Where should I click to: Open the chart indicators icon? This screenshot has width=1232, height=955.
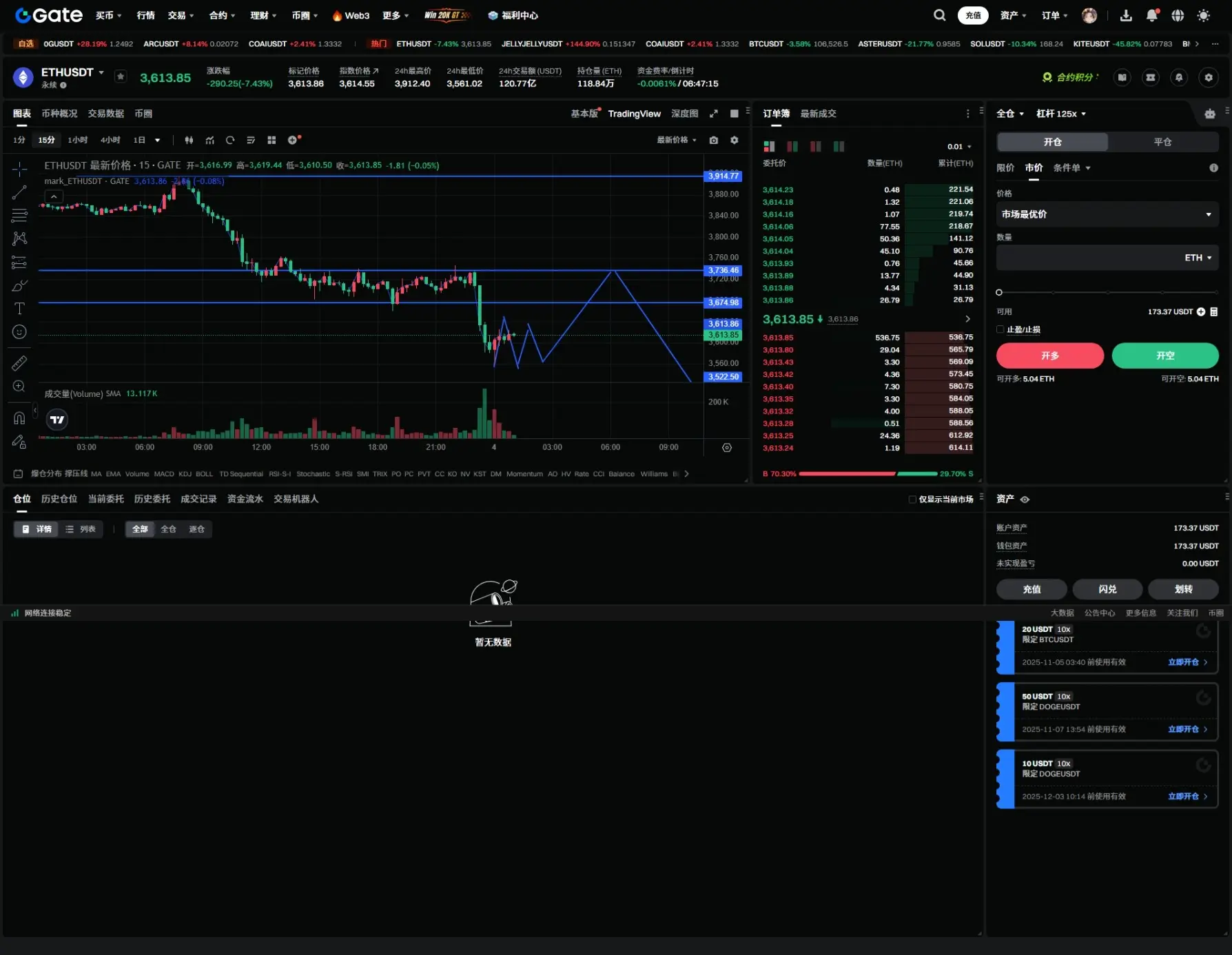click(209, 140)
